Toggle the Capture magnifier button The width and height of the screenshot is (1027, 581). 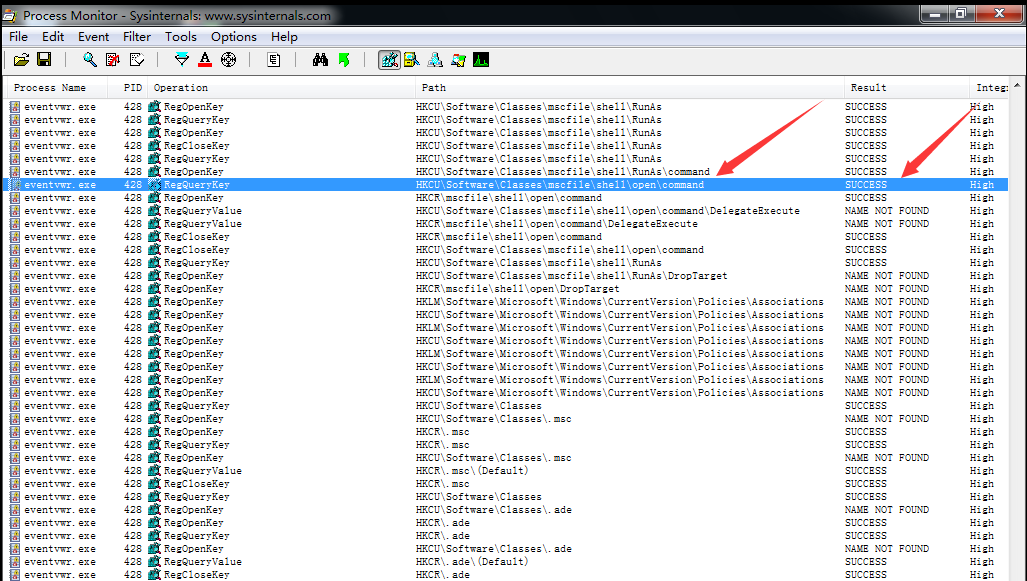(x=90, y=60)
